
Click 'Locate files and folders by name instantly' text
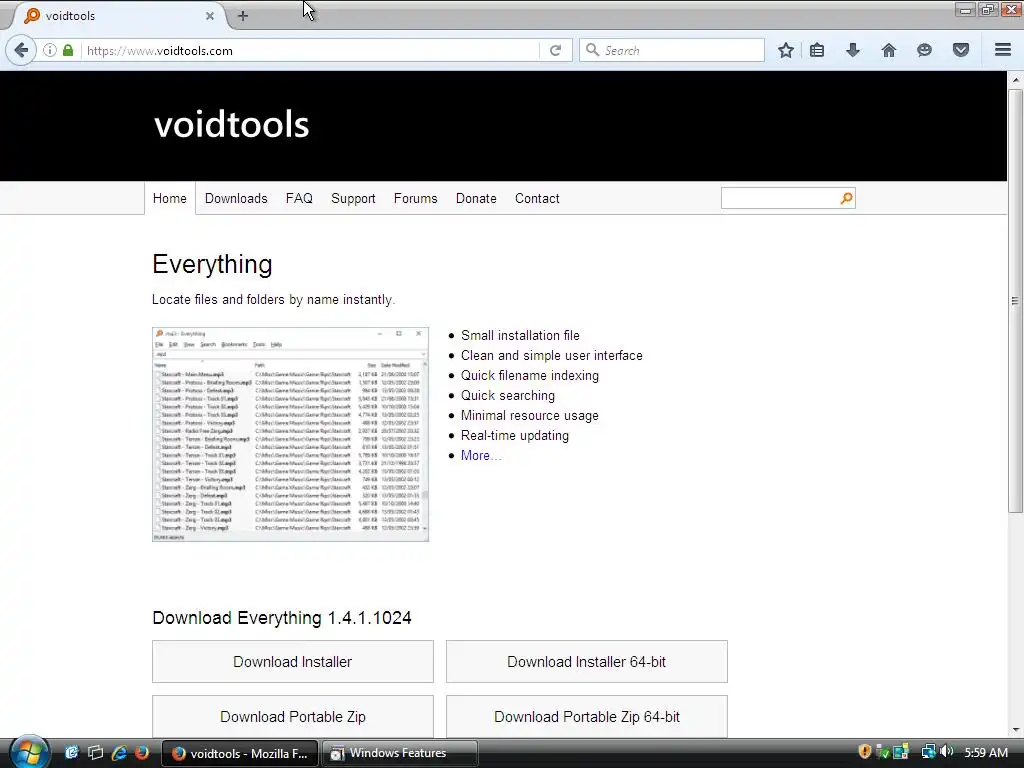coord(274,300)
